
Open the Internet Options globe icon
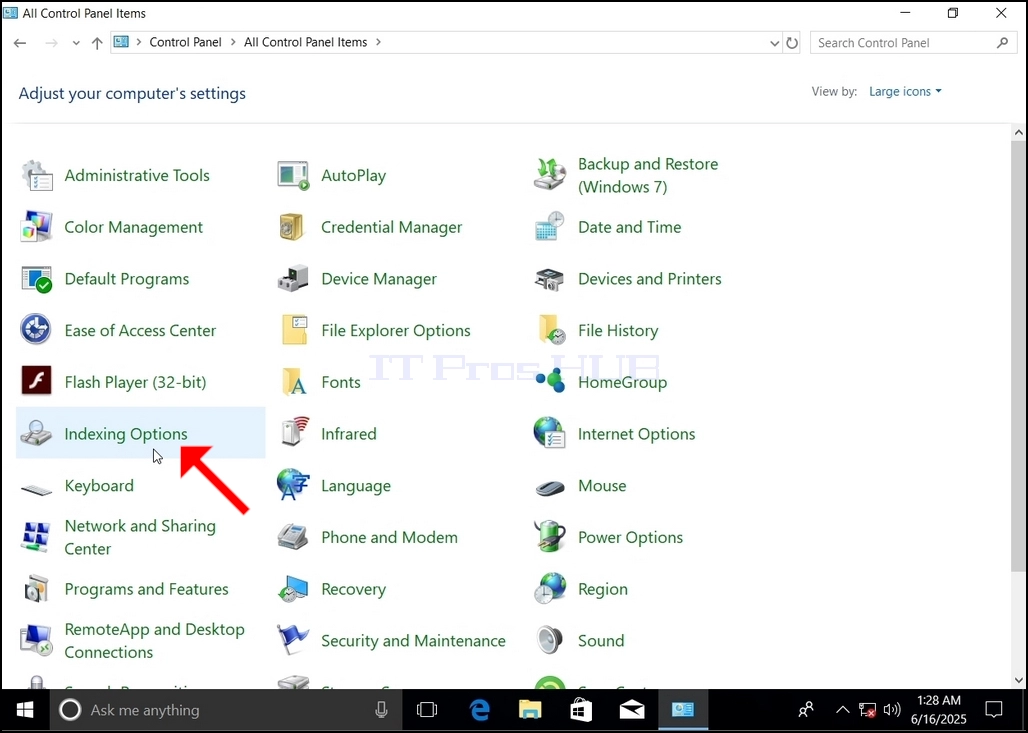(550, 433)
